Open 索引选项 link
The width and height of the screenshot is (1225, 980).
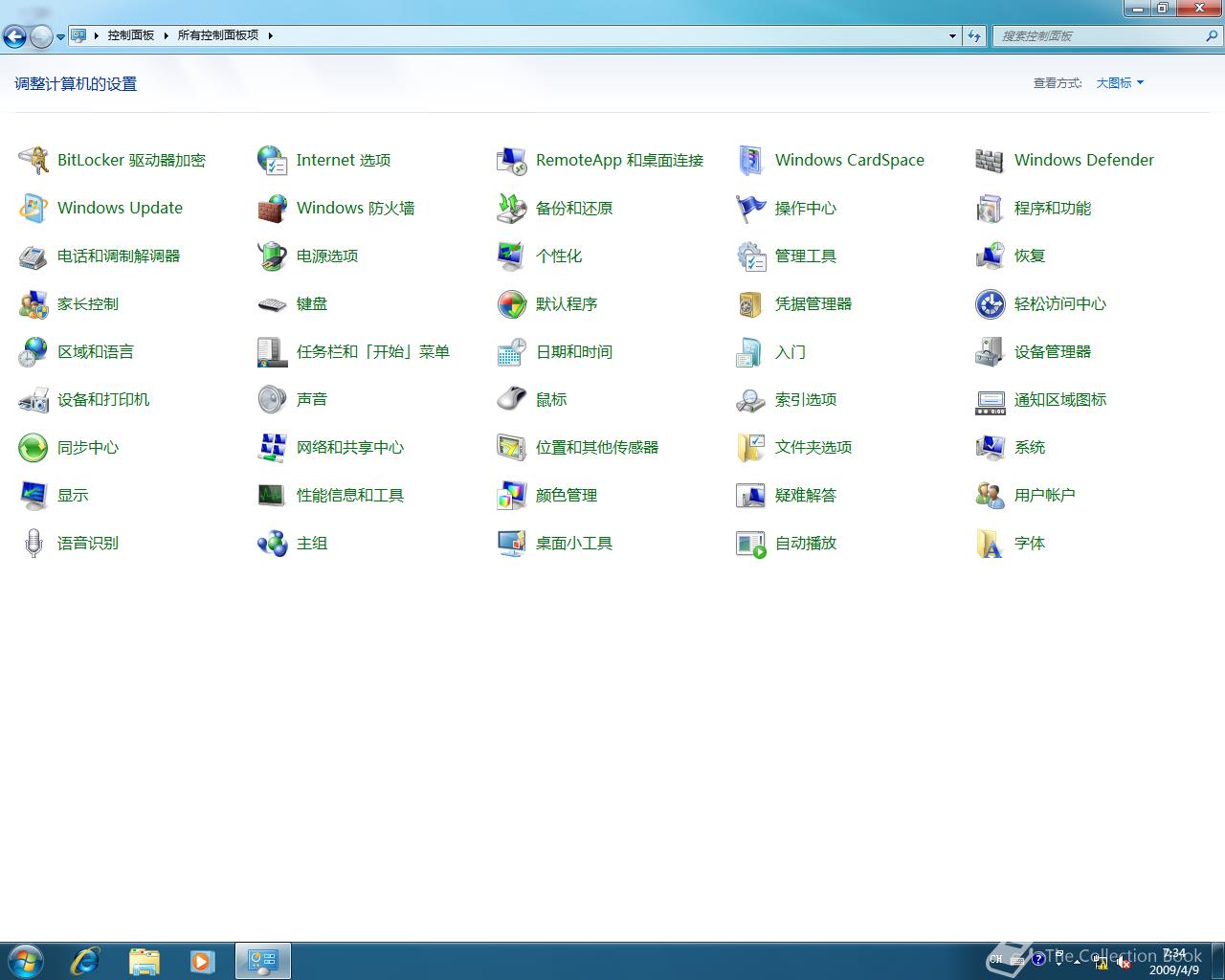(806, 399)
